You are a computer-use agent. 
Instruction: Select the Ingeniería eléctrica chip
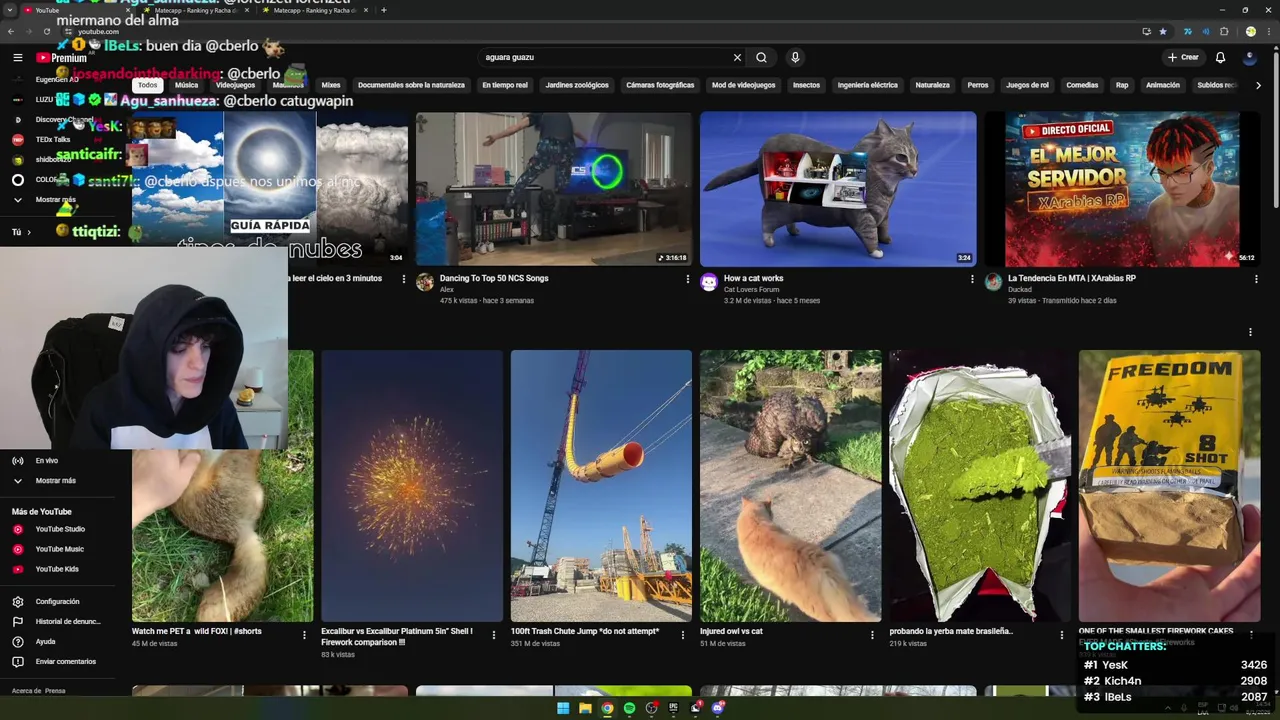pyautogui.click(x=868, y=85)
